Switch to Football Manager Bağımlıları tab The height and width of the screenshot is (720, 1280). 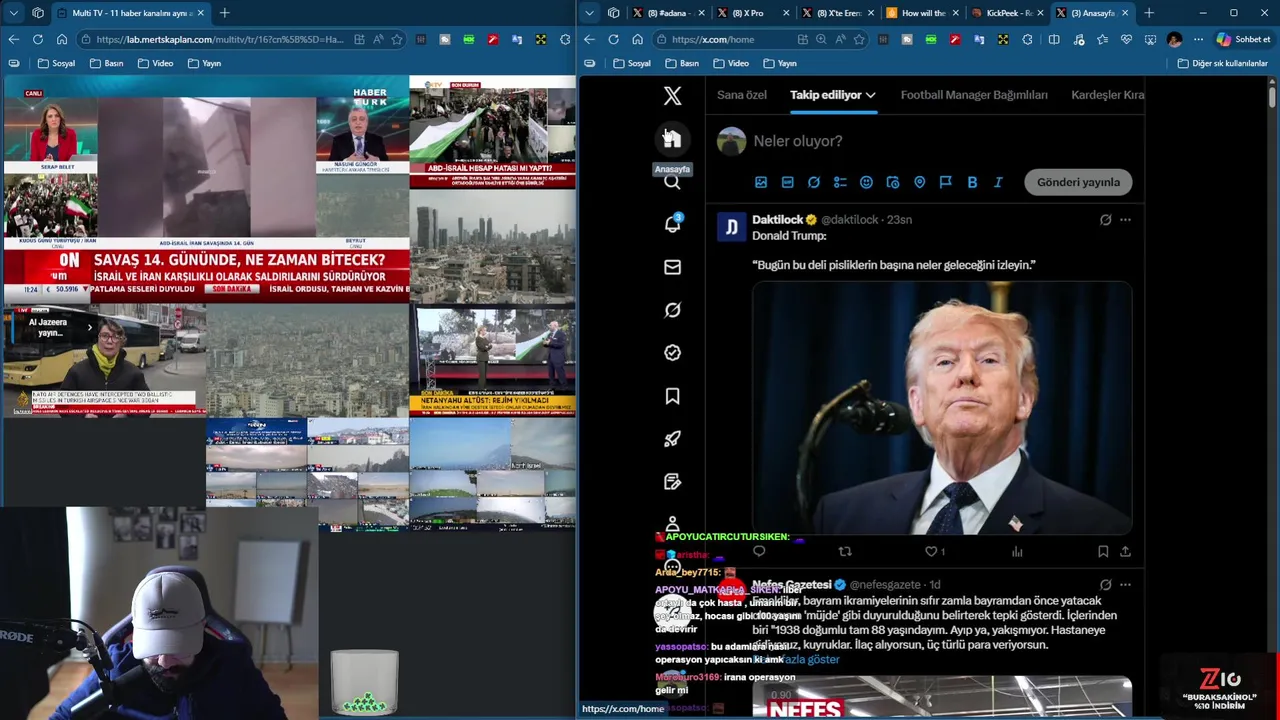point(974,95)
